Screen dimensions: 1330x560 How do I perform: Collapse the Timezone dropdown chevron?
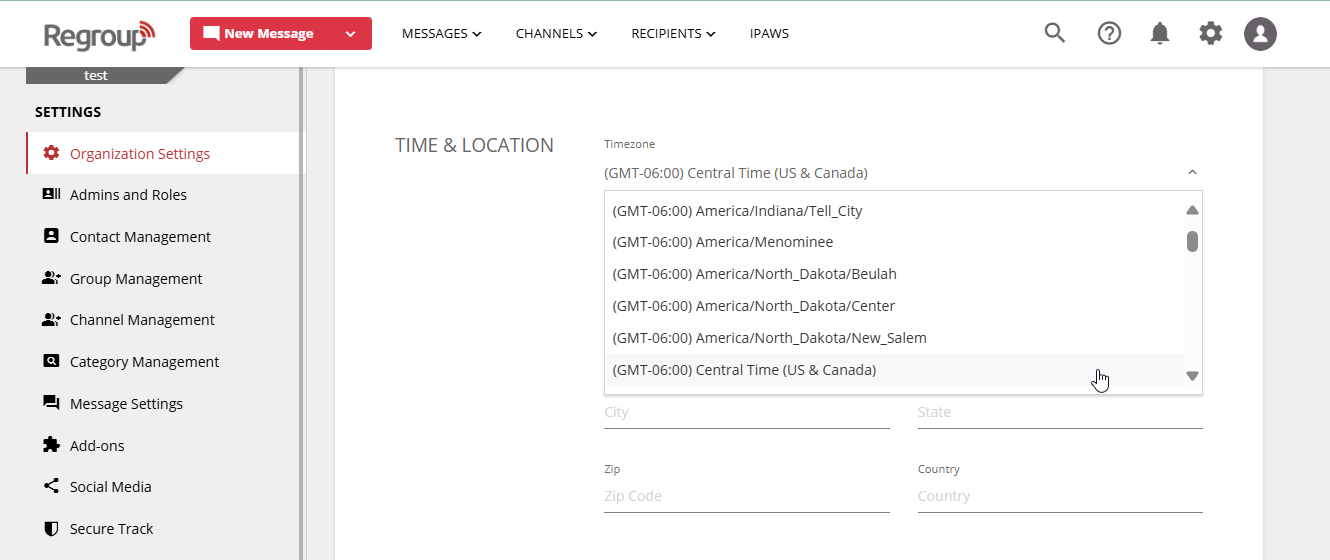pos(1192,173)
